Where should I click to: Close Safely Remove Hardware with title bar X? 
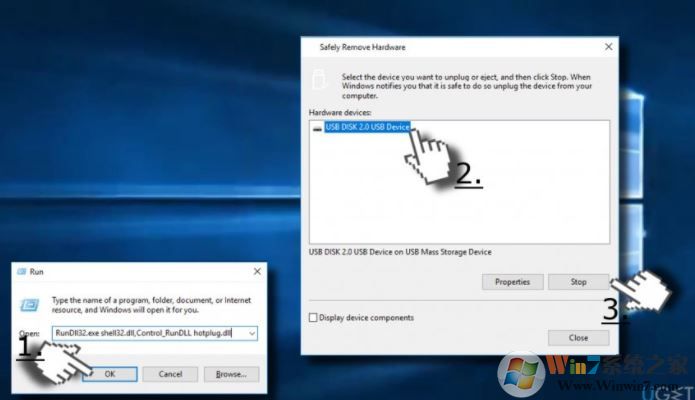609,47
